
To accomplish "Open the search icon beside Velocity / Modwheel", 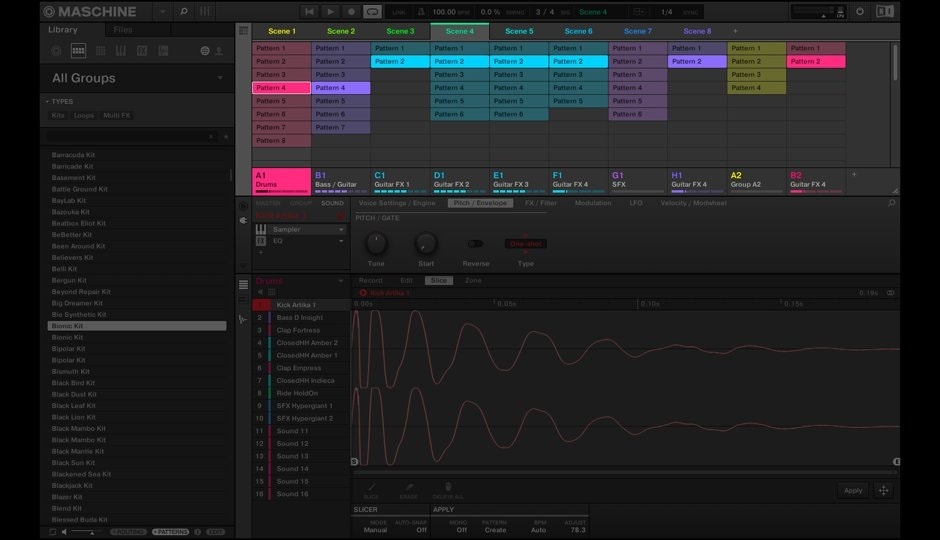I will tap(891, 203).
